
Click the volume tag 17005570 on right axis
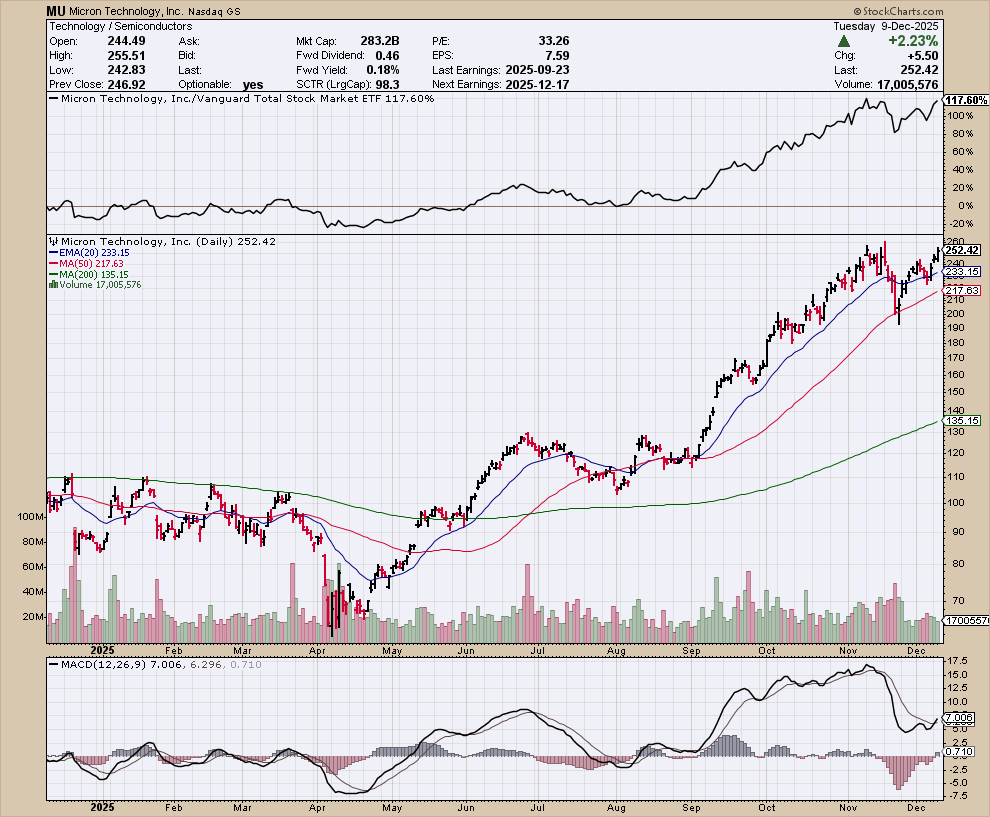966,621
